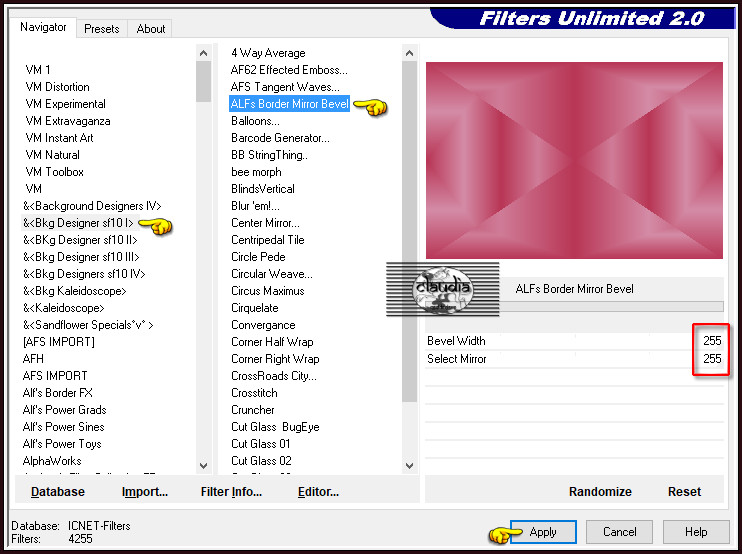Choose Cut Glass BugEye filter
This screenshot has width=742, height=554.
tap(275, 427)
